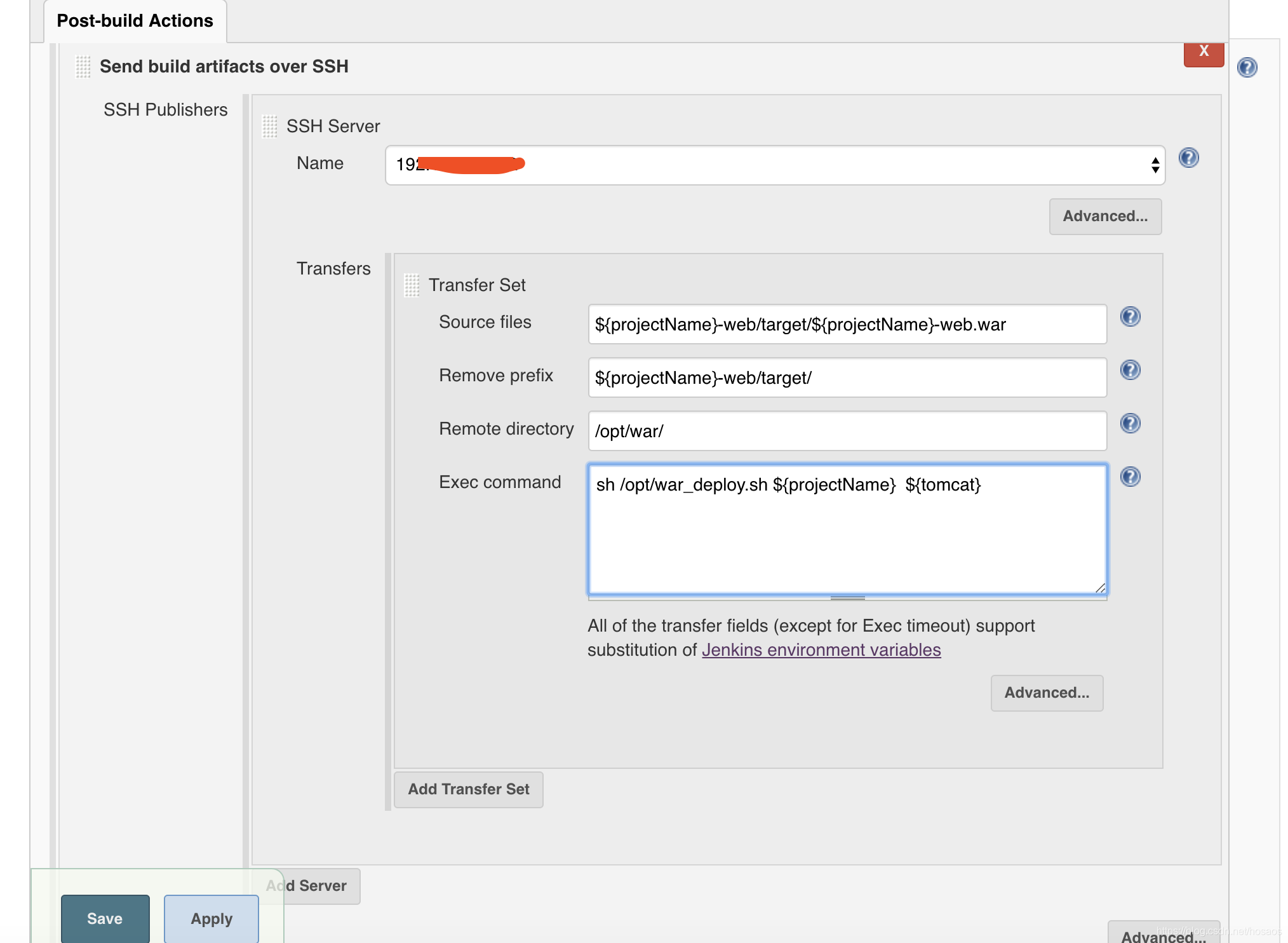
Task: Focus the Exec command text area
Action: coord(847,529)
